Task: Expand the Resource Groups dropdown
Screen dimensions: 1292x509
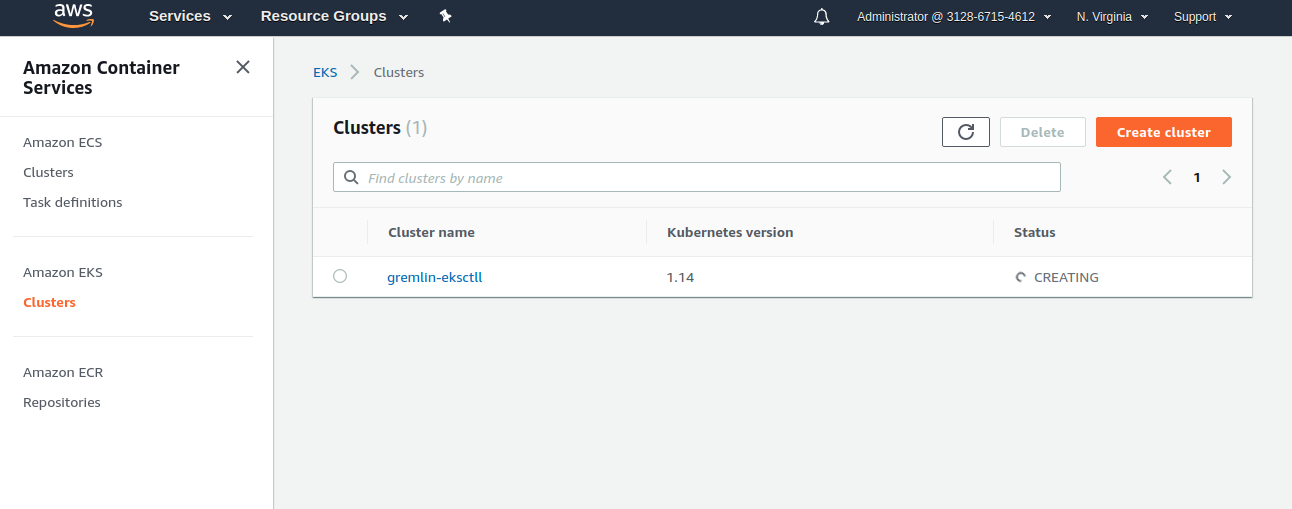Action: 334,16
